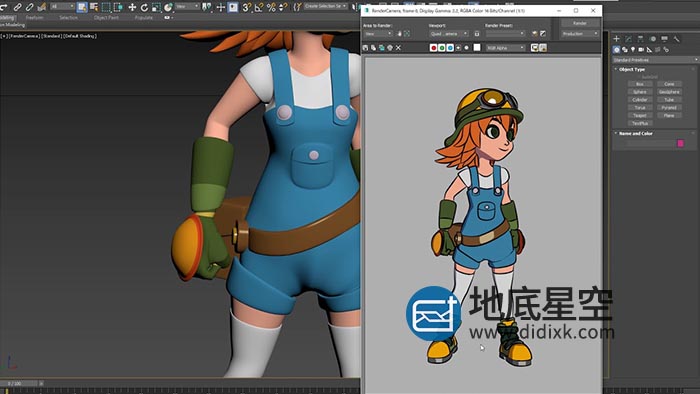
Task: Activate the Select Object tool
Action: click(82, 7)
